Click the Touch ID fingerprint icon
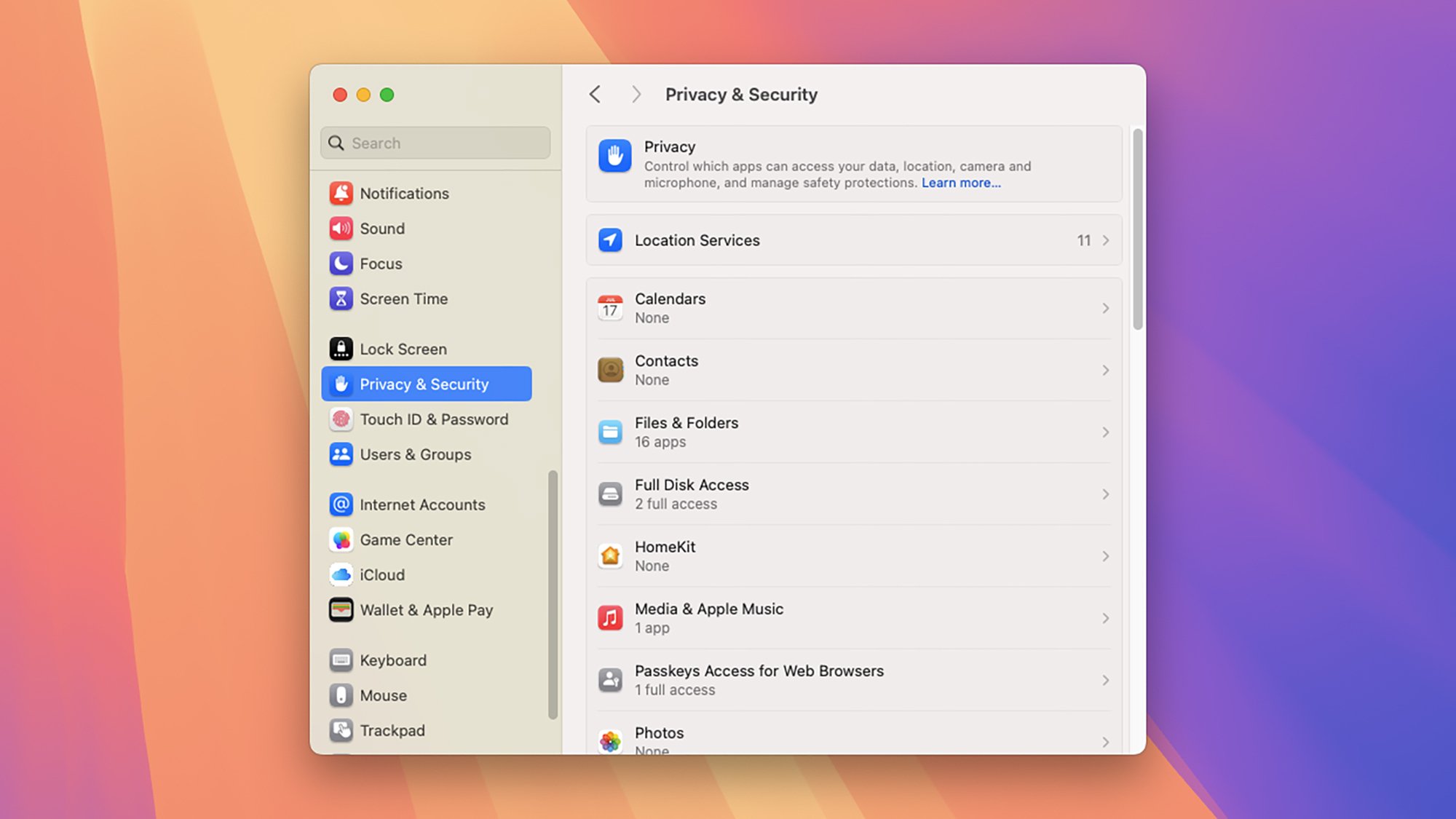1456x819 pixels. click(341, 419)
